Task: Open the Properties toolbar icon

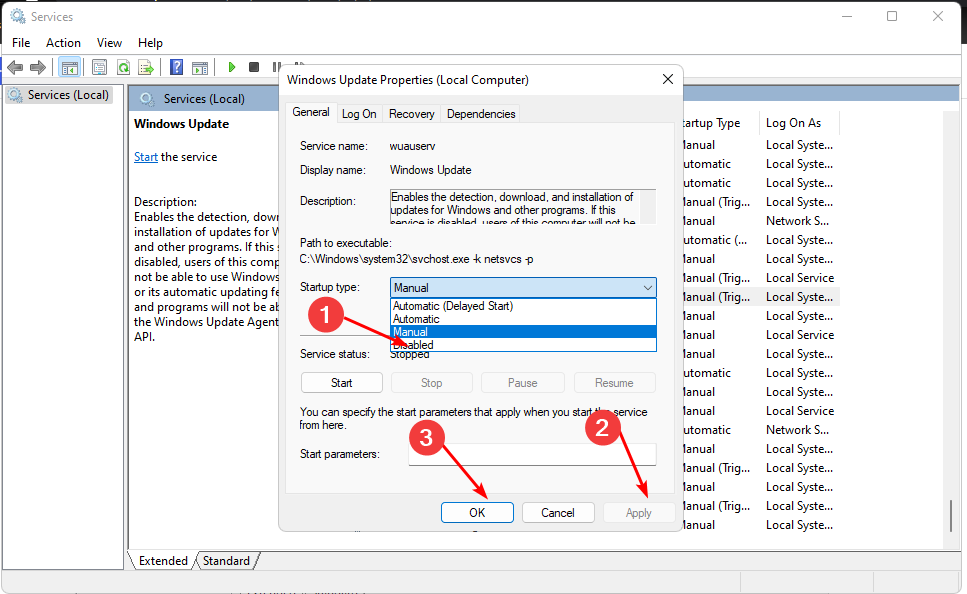Action: [x=99, y=67]
